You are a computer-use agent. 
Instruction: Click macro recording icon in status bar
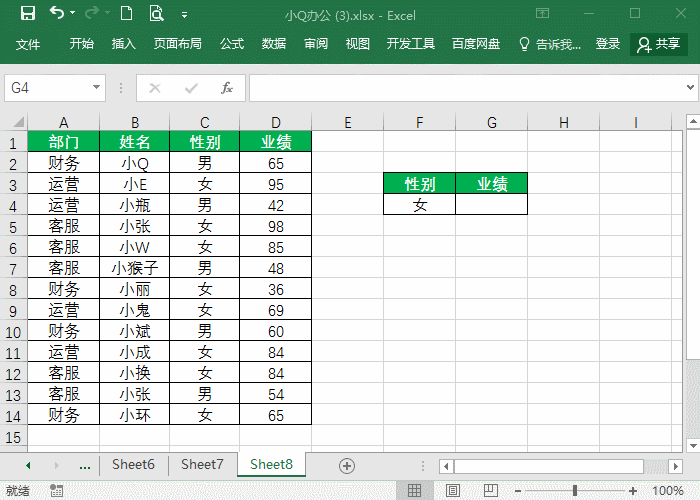pos(56,490)
